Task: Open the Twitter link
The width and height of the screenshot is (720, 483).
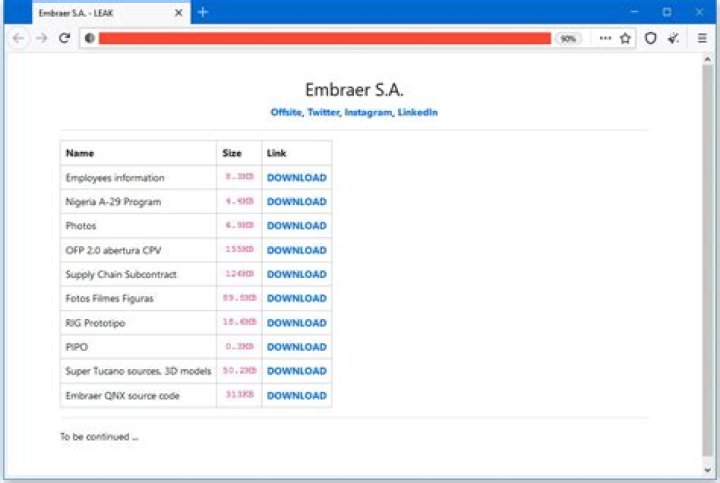Action: (323, 113)
